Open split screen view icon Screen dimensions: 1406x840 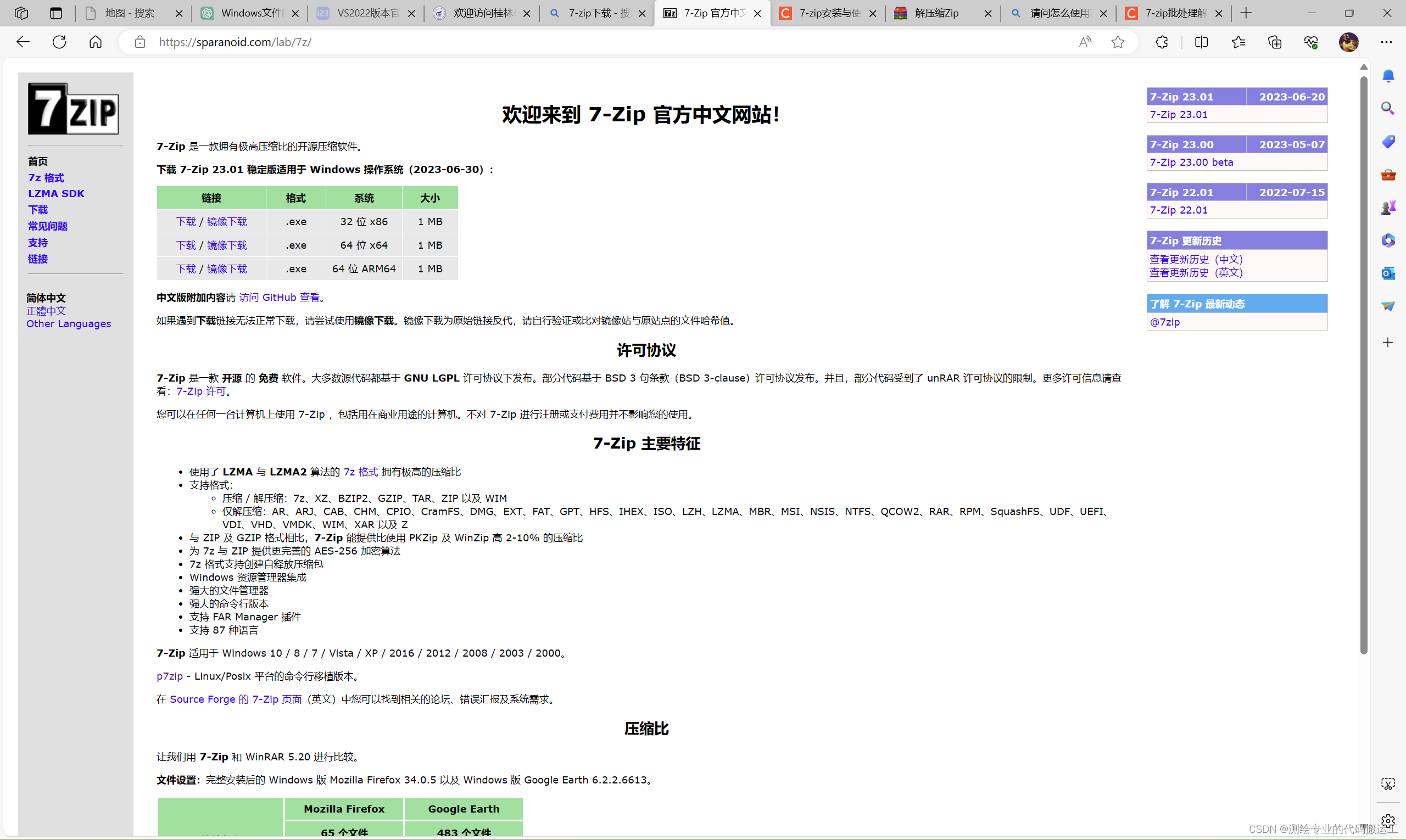pos(1201,42)
